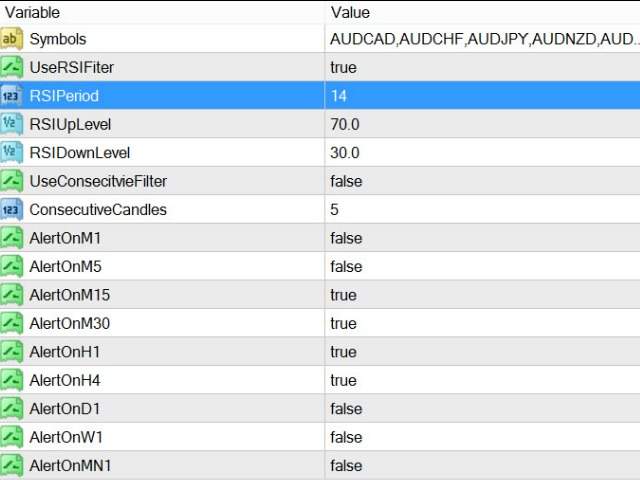
Task: Toggle the AlertOnM1 false value
Action: tap(482, 238)
